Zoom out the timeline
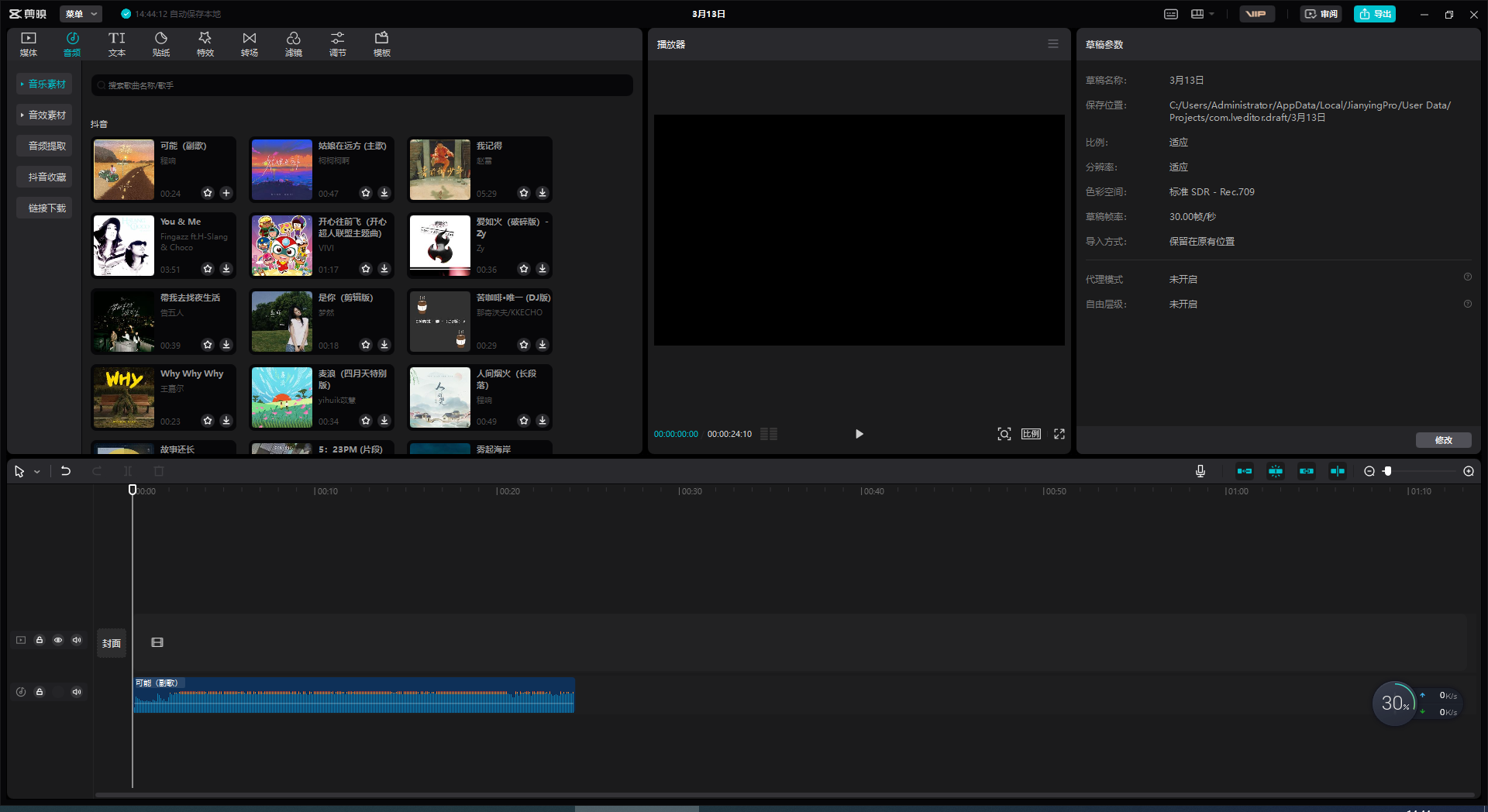 (1369, 471)
